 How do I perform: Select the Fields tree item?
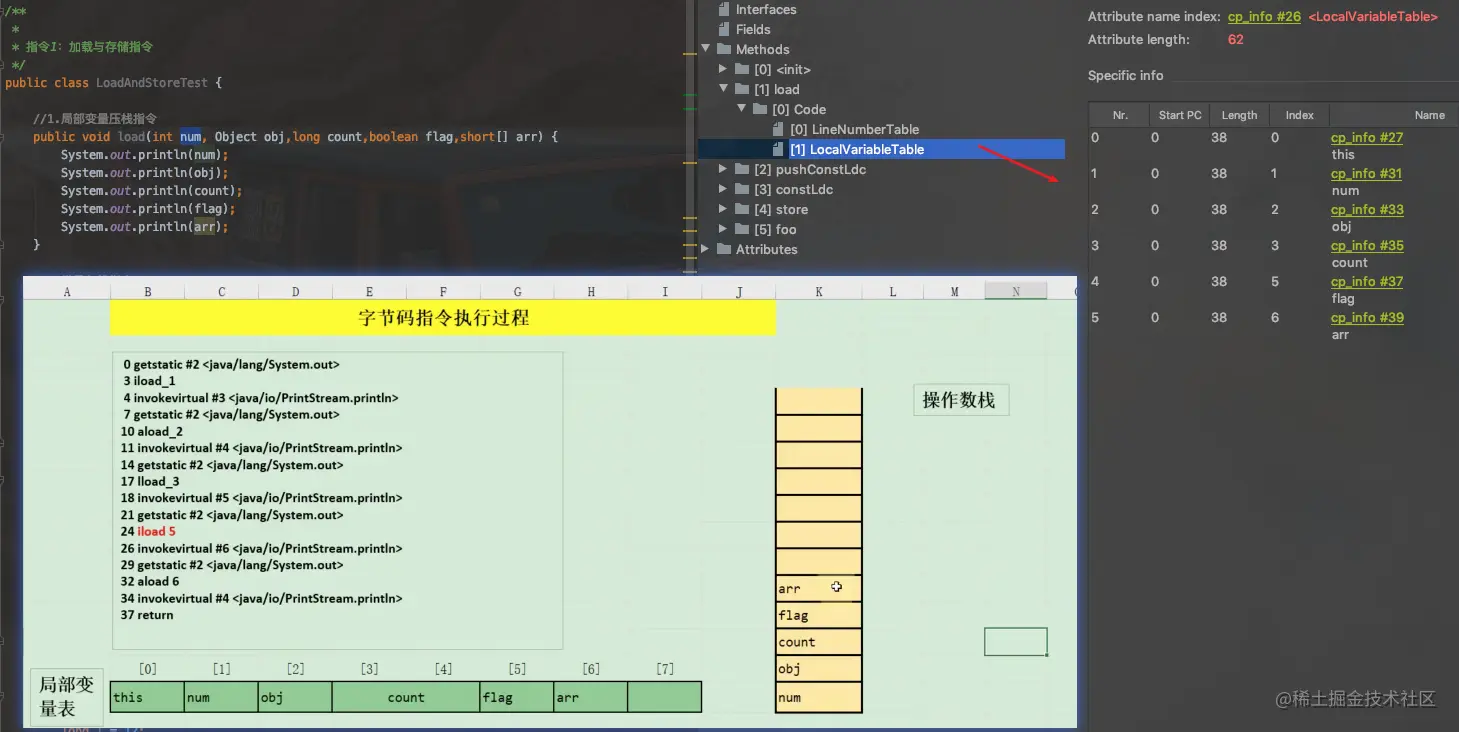click(753, 29)
